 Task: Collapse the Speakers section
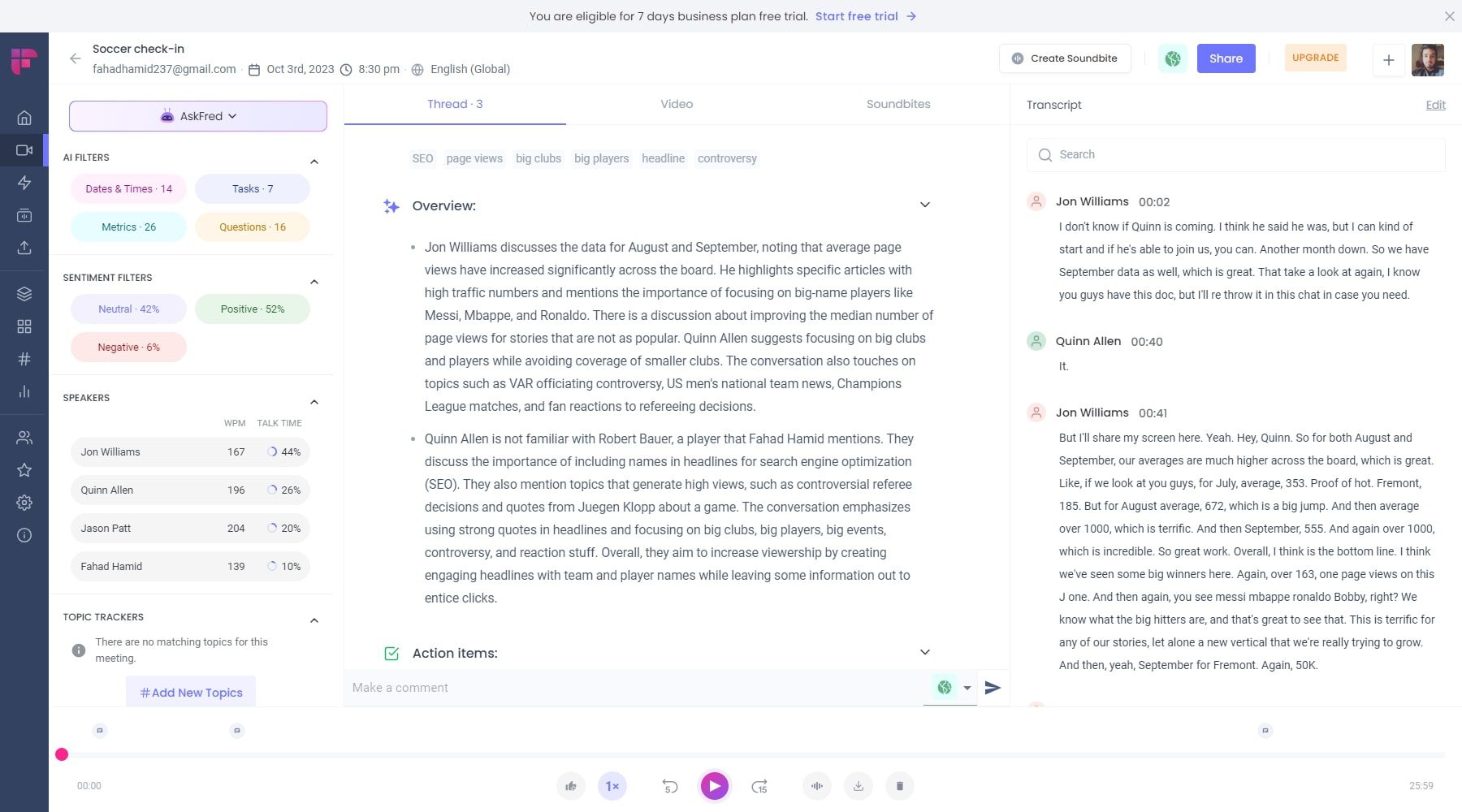(314, 401)
